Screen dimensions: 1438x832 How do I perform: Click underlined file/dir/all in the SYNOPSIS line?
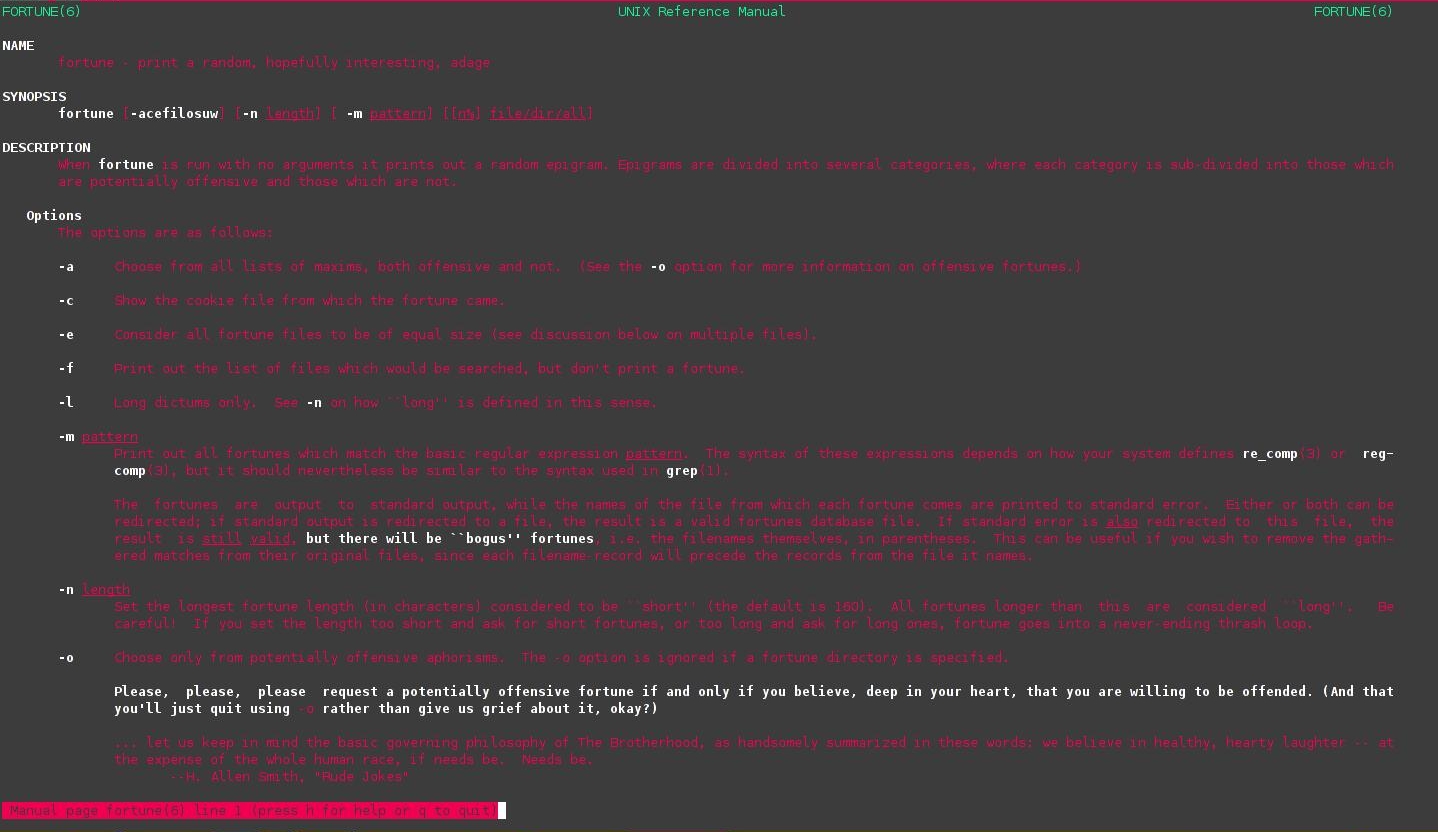tap(541, 114)
